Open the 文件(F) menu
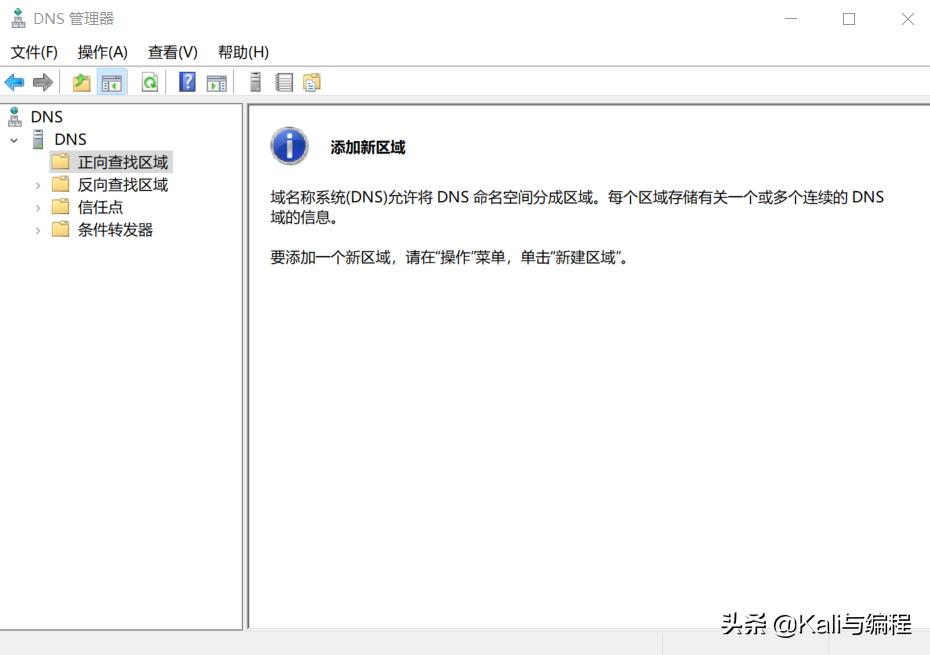 click(x=34, y=51)
